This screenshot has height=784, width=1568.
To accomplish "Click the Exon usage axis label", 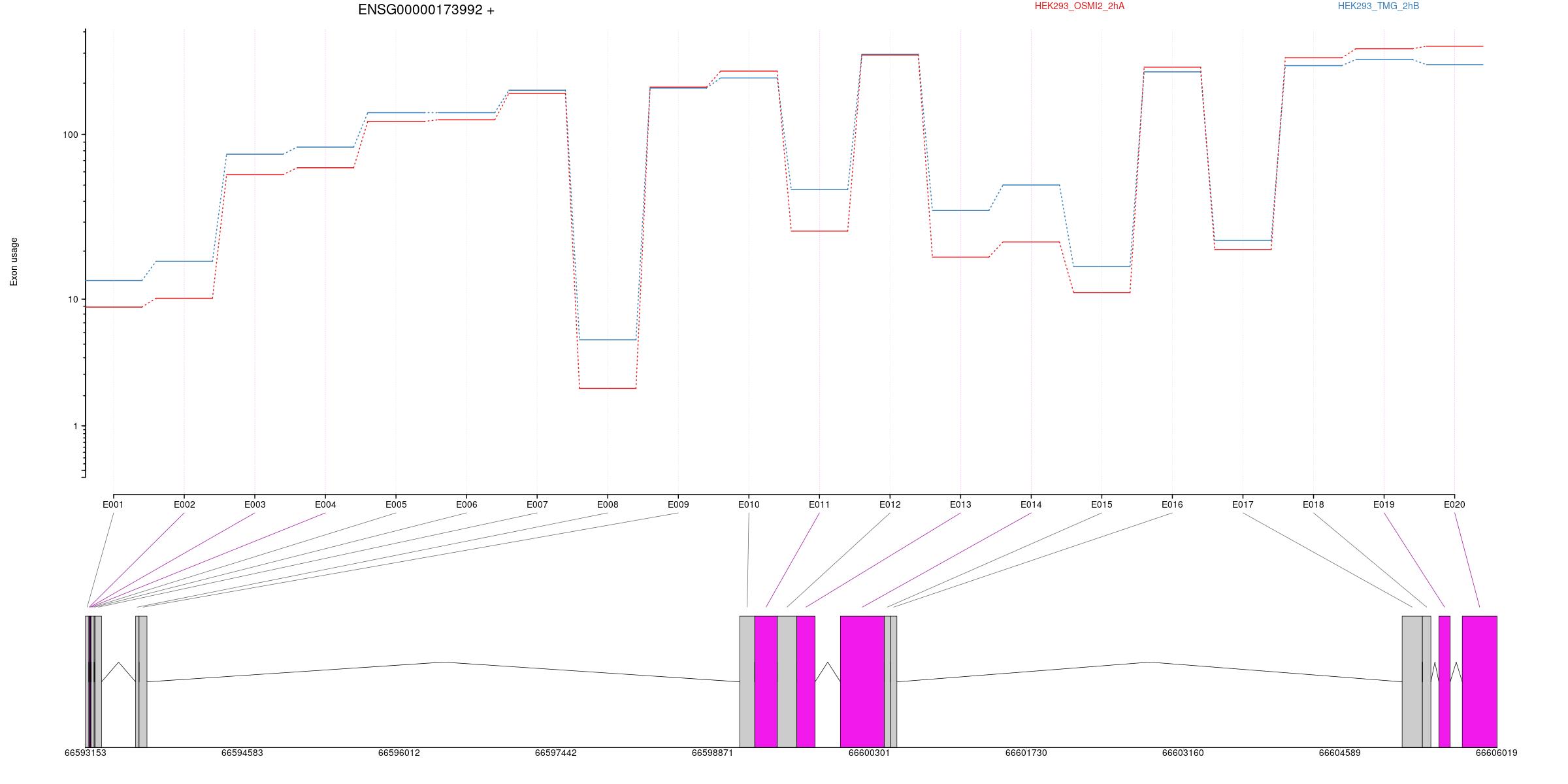I will point(14,261).
